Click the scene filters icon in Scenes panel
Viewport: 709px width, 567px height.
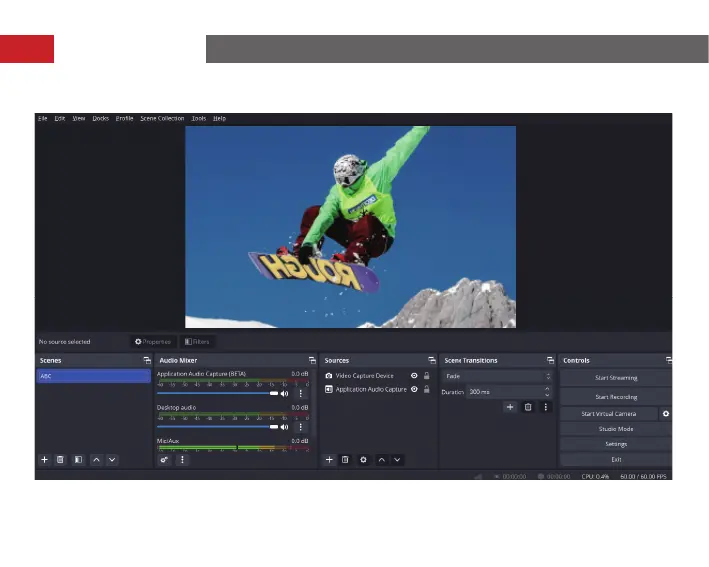(x=77, y=459)
